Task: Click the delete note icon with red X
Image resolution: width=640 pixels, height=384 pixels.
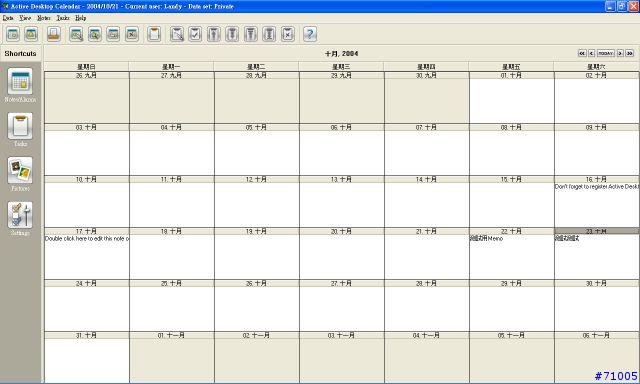Action: tap(131, 34)
